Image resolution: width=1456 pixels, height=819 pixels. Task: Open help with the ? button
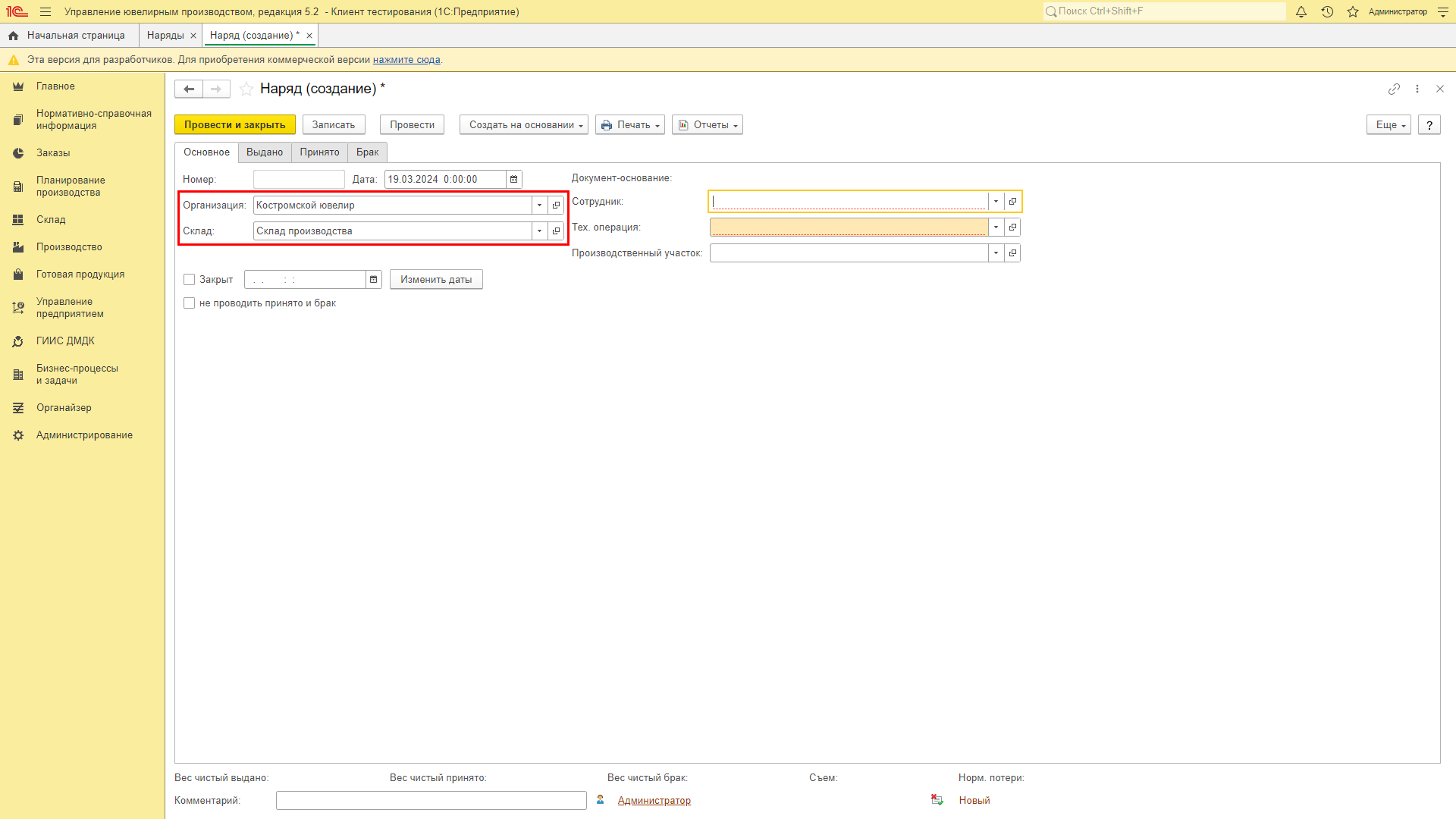[x=1429, y=125]
